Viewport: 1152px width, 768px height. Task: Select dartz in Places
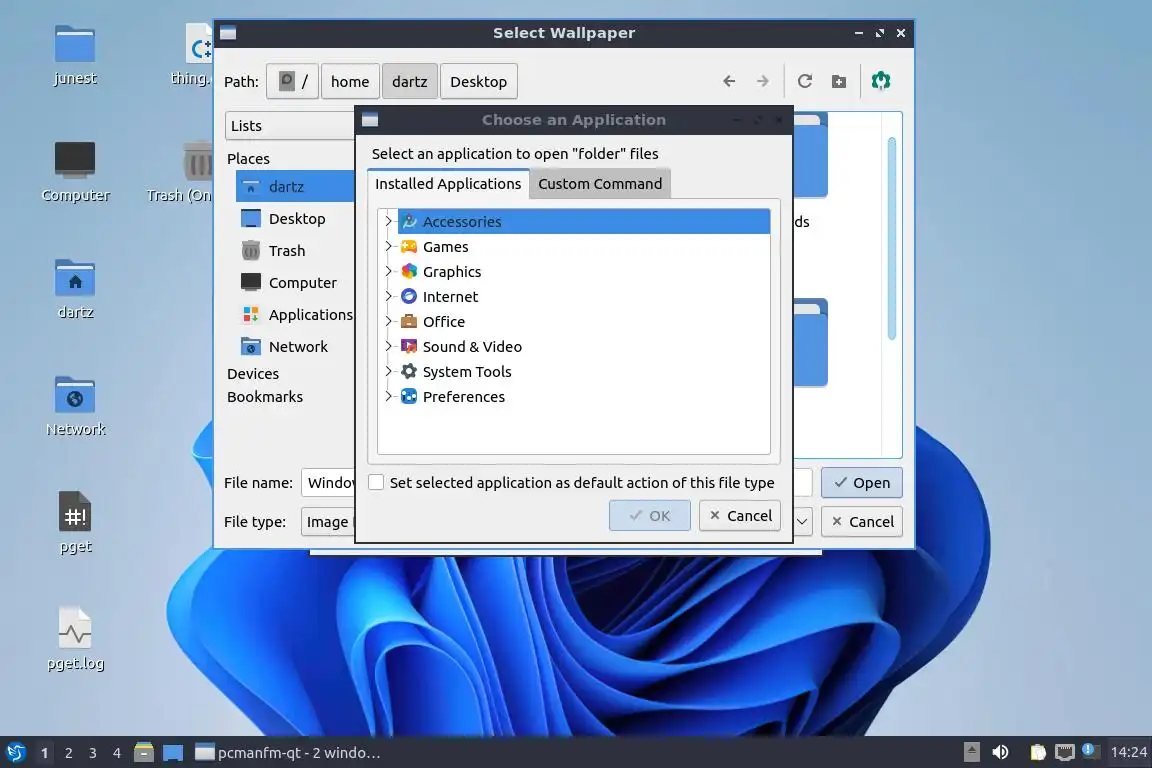click(295, 186)
